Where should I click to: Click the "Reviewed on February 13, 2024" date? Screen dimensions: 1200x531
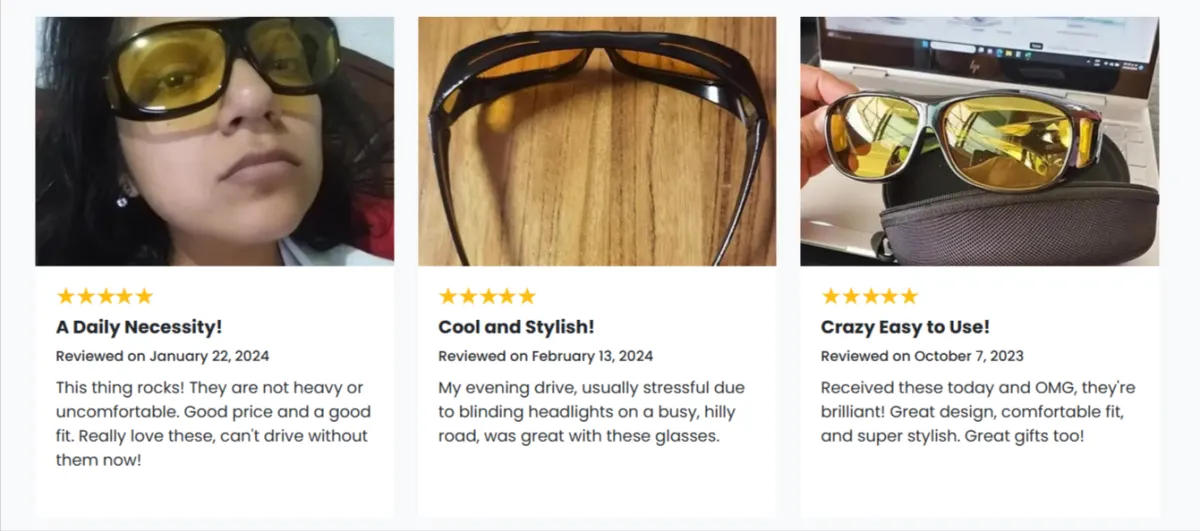coord(545,356)
